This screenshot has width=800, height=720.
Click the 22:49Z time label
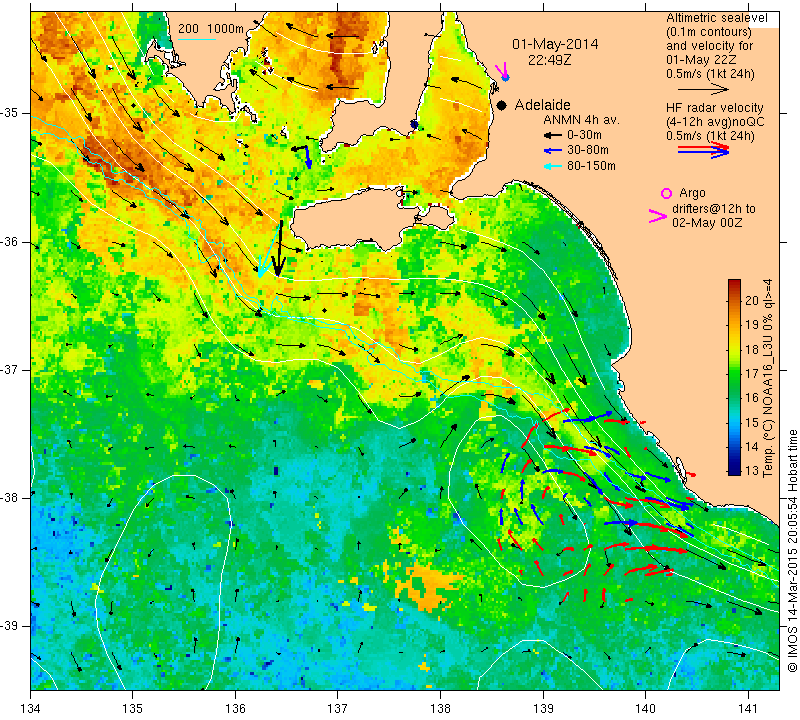point(549,60)
